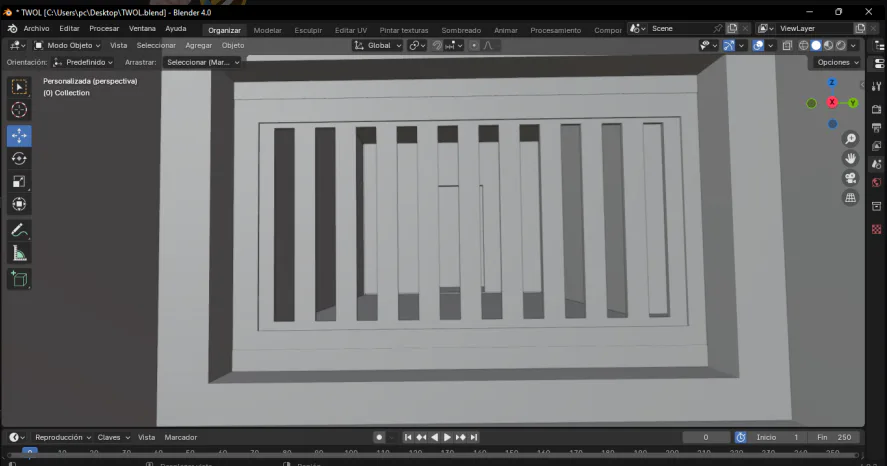Click the play animation button
Viewport: 887px width, 466px height.
pos(447,437)
